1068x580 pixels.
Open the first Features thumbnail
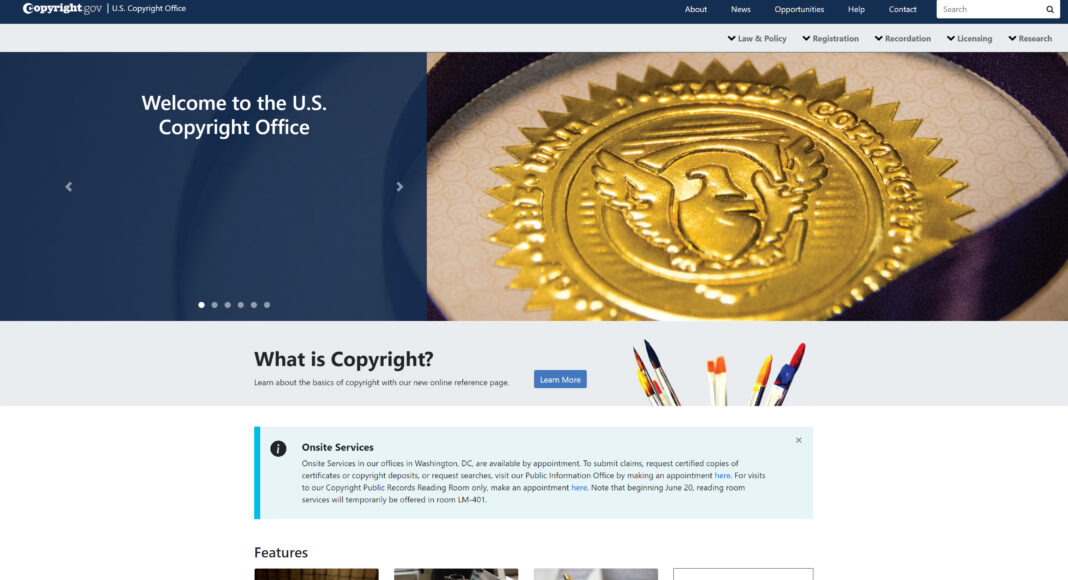coord(316,573)
